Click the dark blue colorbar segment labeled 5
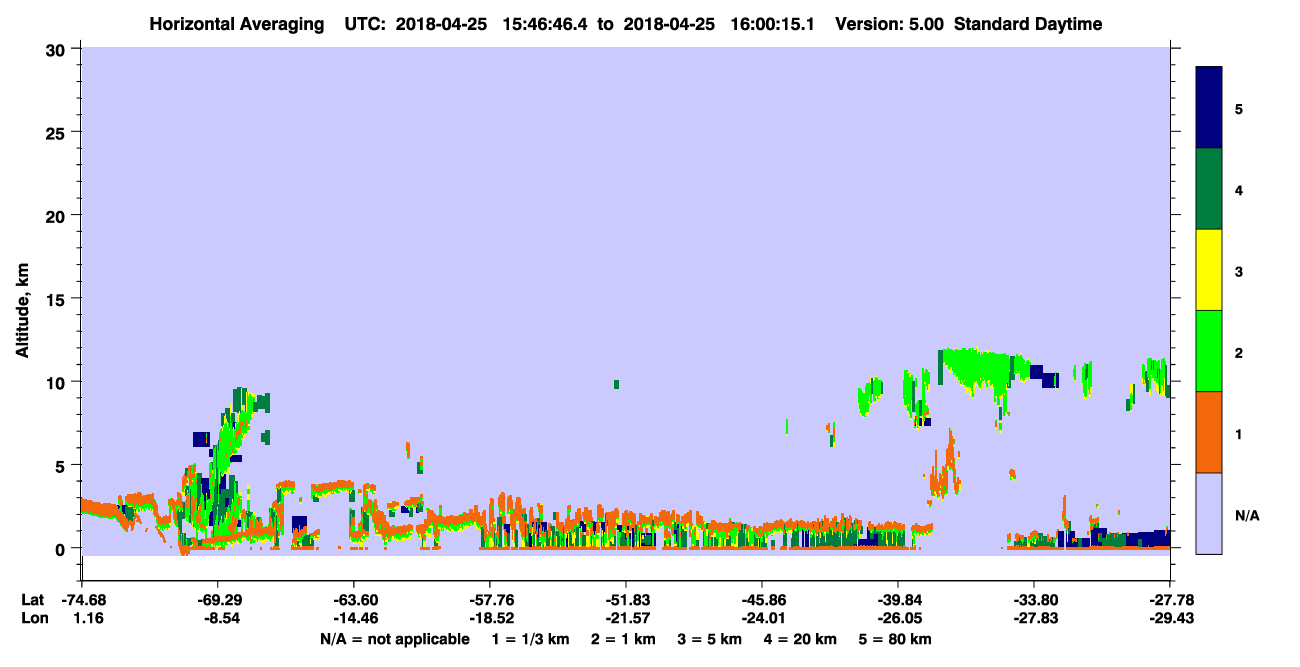1300x667 pixels. coord(1209,108)
